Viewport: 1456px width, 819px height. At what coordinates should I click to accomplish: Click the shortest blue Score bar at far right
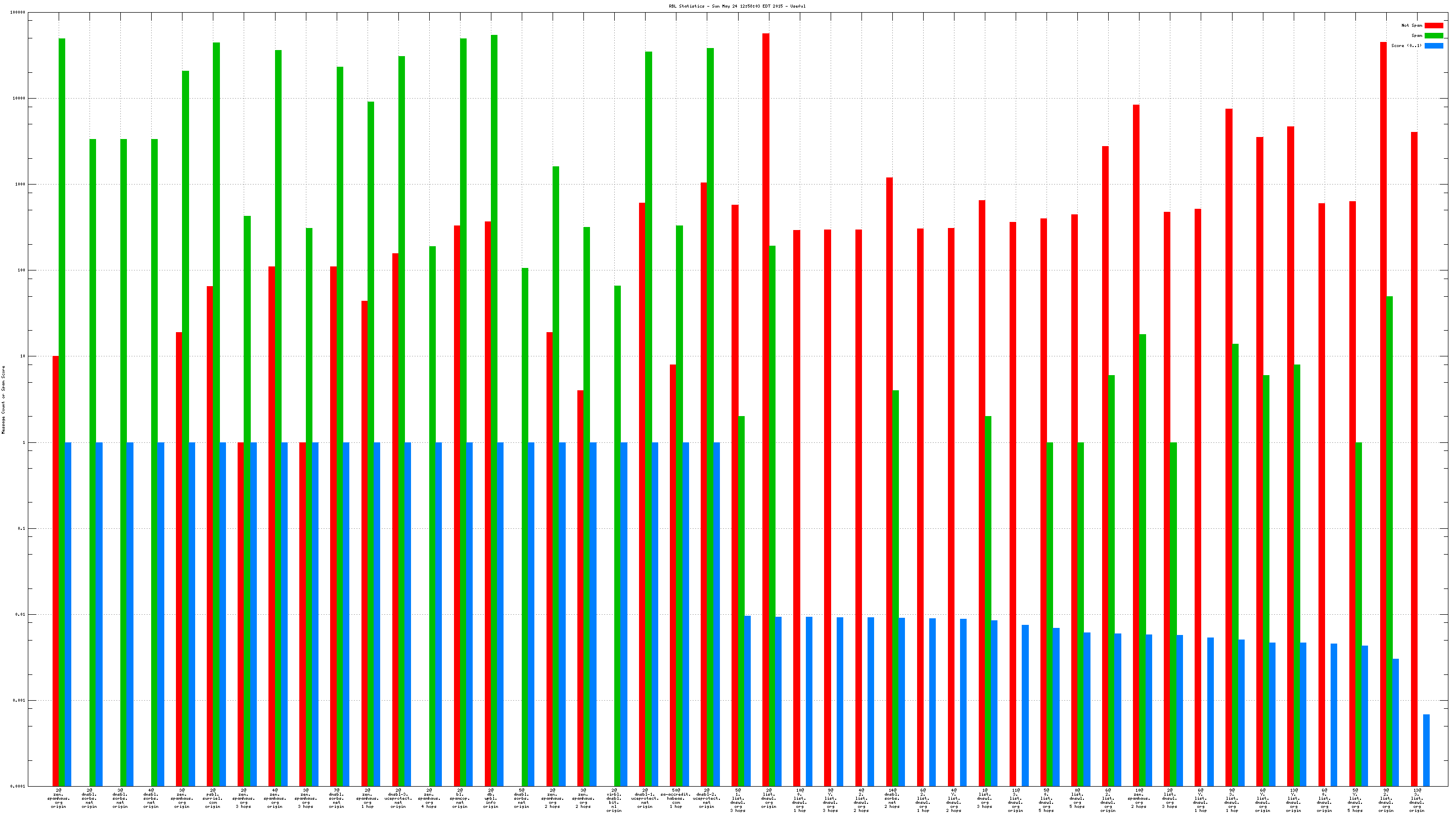tap(1426, 750)
